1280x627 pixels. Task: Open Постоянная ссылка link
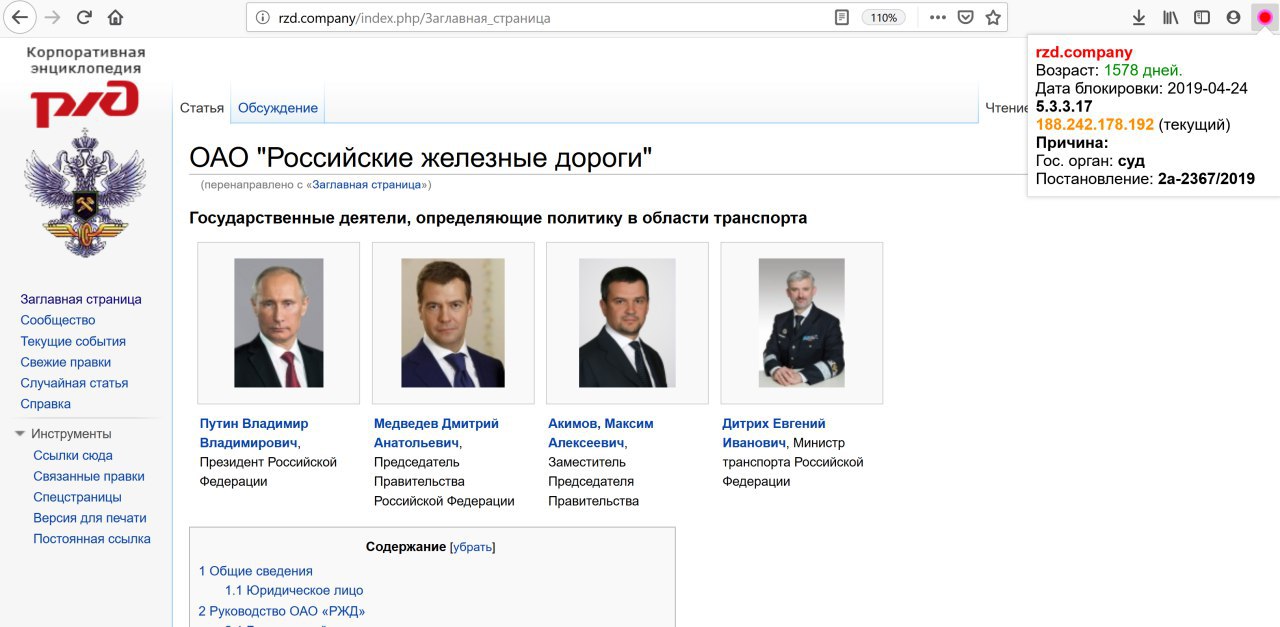(x=92, y=539)
